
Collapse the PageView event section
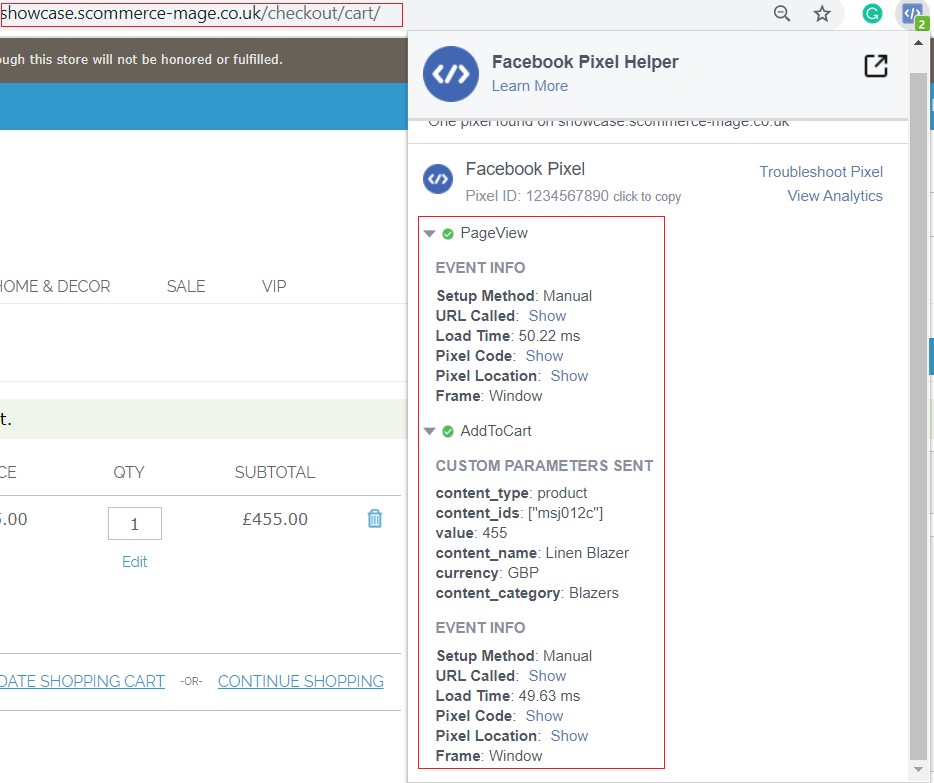[x=430, y=233]
